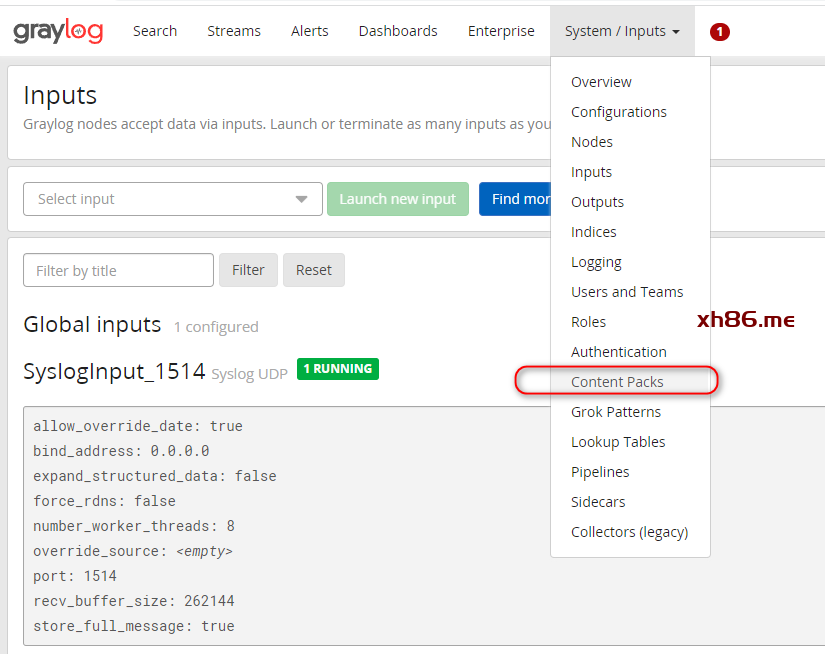Click 'allow_override_date: true' line
825x654 pixels.
[x=138, y=426]
